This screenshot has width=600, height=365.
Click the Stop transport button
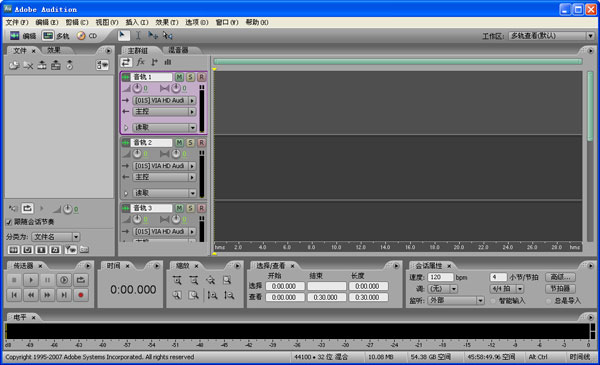point(14,280)
